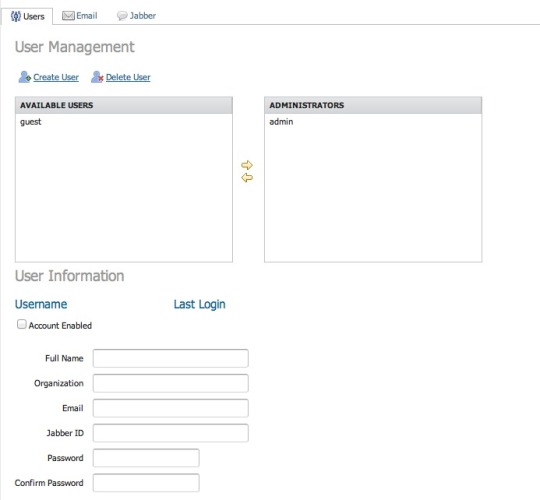540x500 pixels.
Task: Click the Username heading
Action: click(41, 304)
